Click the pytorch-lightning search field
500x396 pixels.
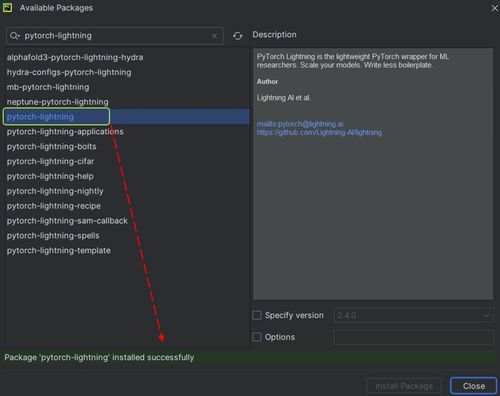coord(115,36)
